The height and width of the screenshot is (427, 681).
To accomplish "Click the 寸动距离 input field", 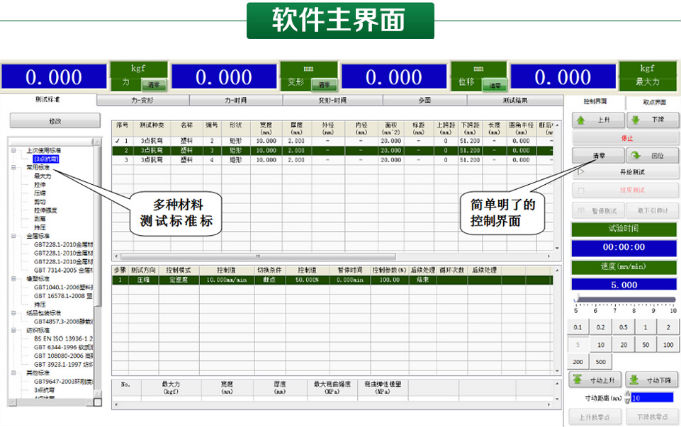I will [650, 398].
